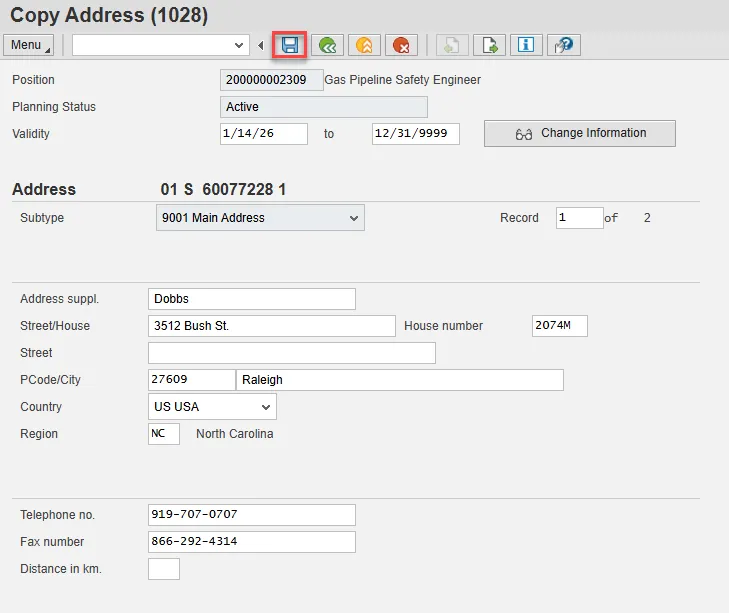Expand the command field dropdown
This screenshot has width=729, height=613.
[x=239, y=46]
